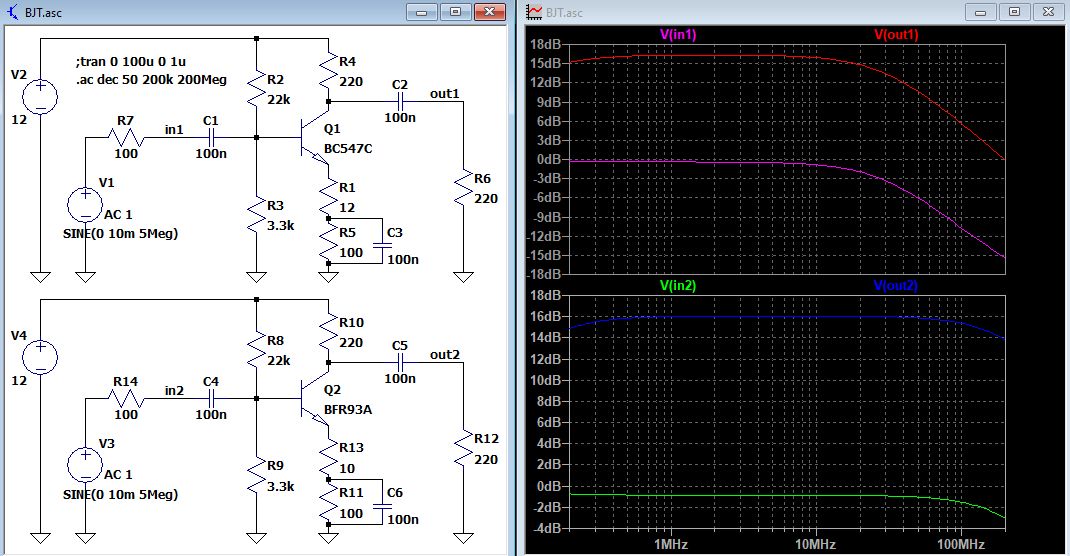Select capacitor C5 symbol

click(x=400, y=362)
